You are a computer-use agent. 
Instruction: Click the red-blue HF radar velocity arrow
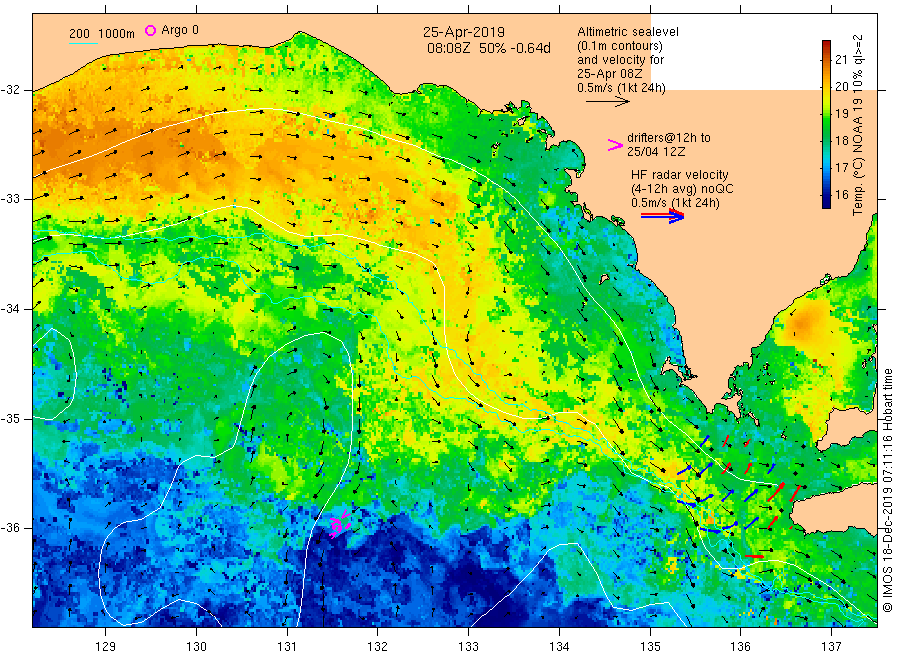(x=662, y=216)
